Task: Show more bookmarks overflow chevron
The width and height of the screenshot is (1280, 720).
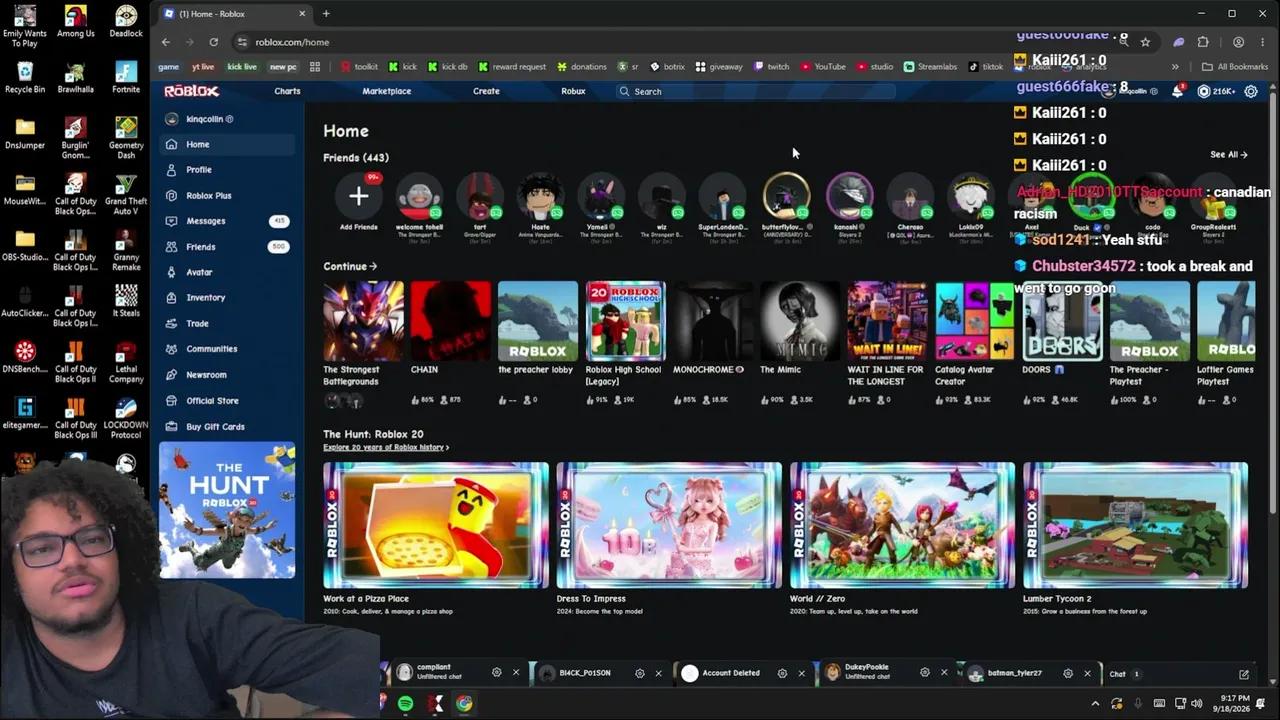Action: click(x=1175, y=67)
